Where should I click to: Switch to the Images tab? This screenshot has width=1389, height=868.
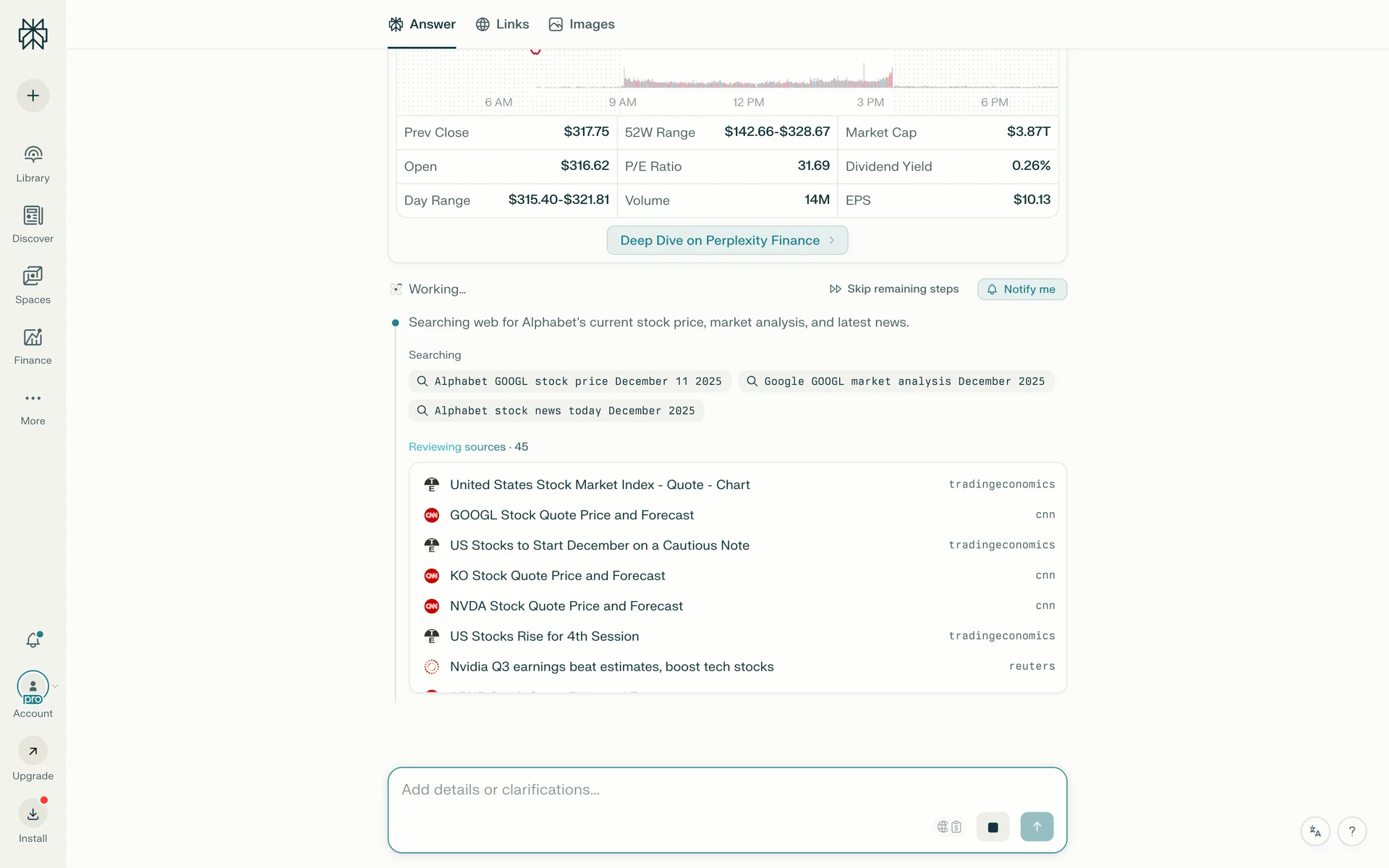tap(582, 25)
